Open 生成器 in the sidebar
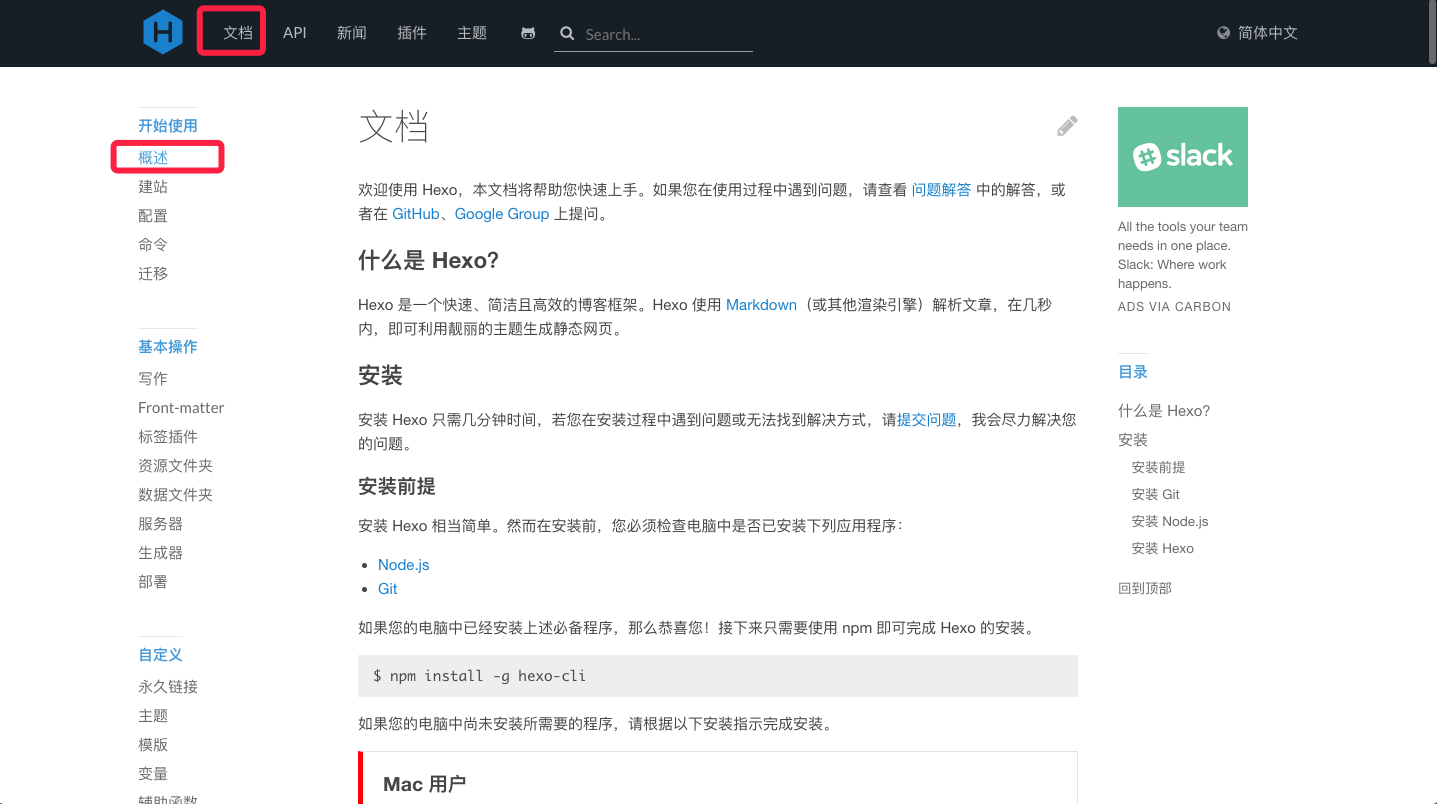The image size is (1437, 804). pyautogui.click(x=160, y=552)
